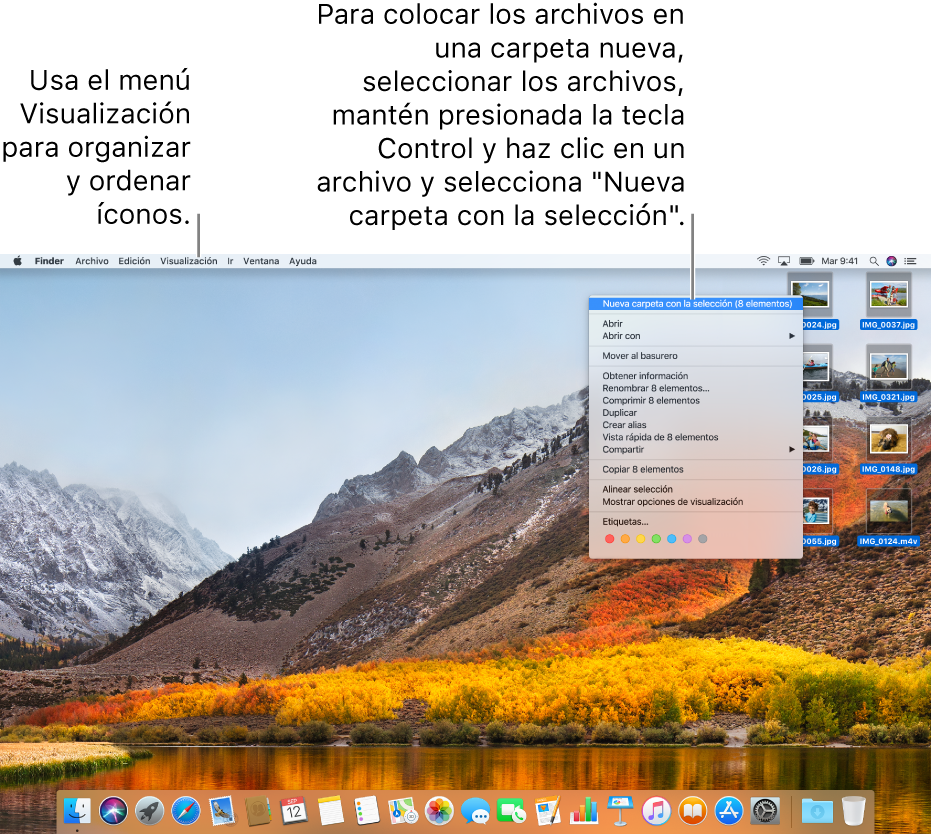This screenshot has width=931, height=835.
Task: Open Contacts book icon in dock
Action: 258,811
